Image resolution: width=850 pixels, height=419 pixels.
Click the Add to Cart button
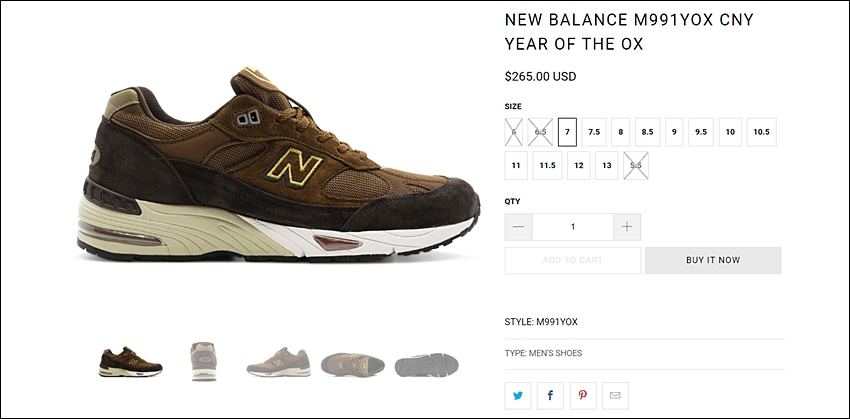pos(572,260)
